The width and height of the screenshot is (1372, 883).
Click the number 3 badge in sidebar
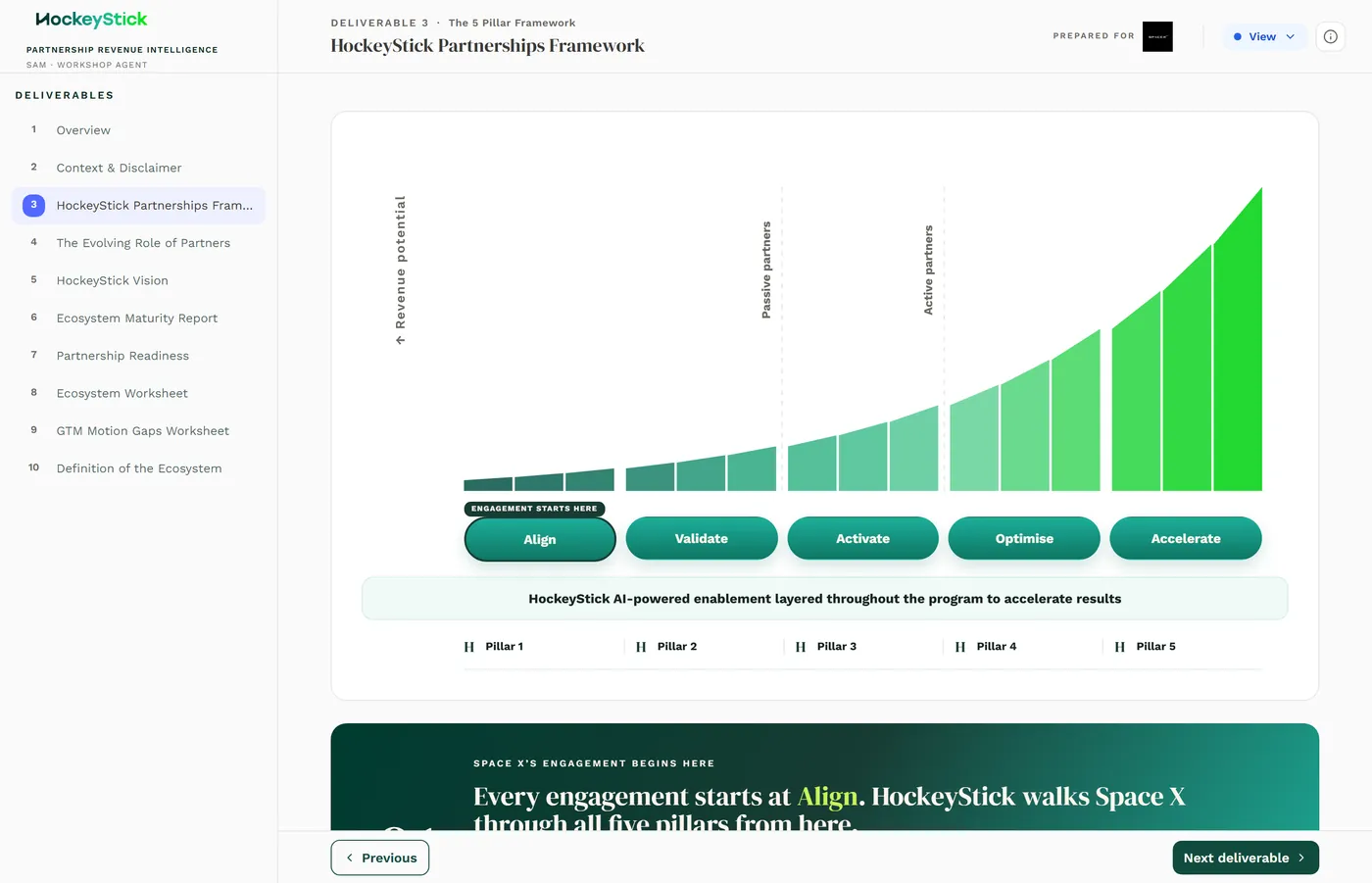pos(33,205)
